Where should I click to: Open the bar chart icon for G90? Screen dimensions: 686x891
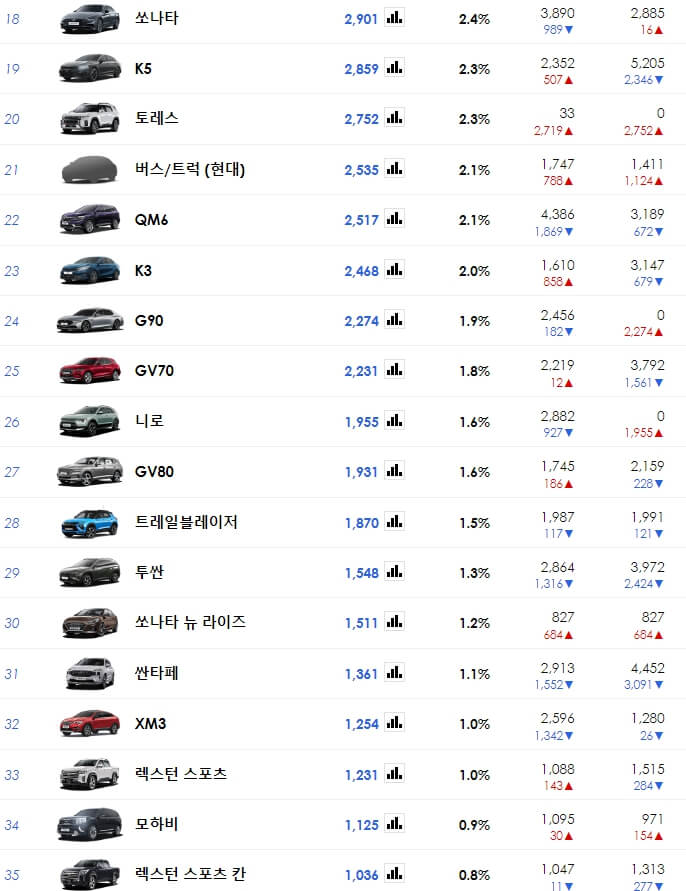pyautogui.click(x=394, y=320)
